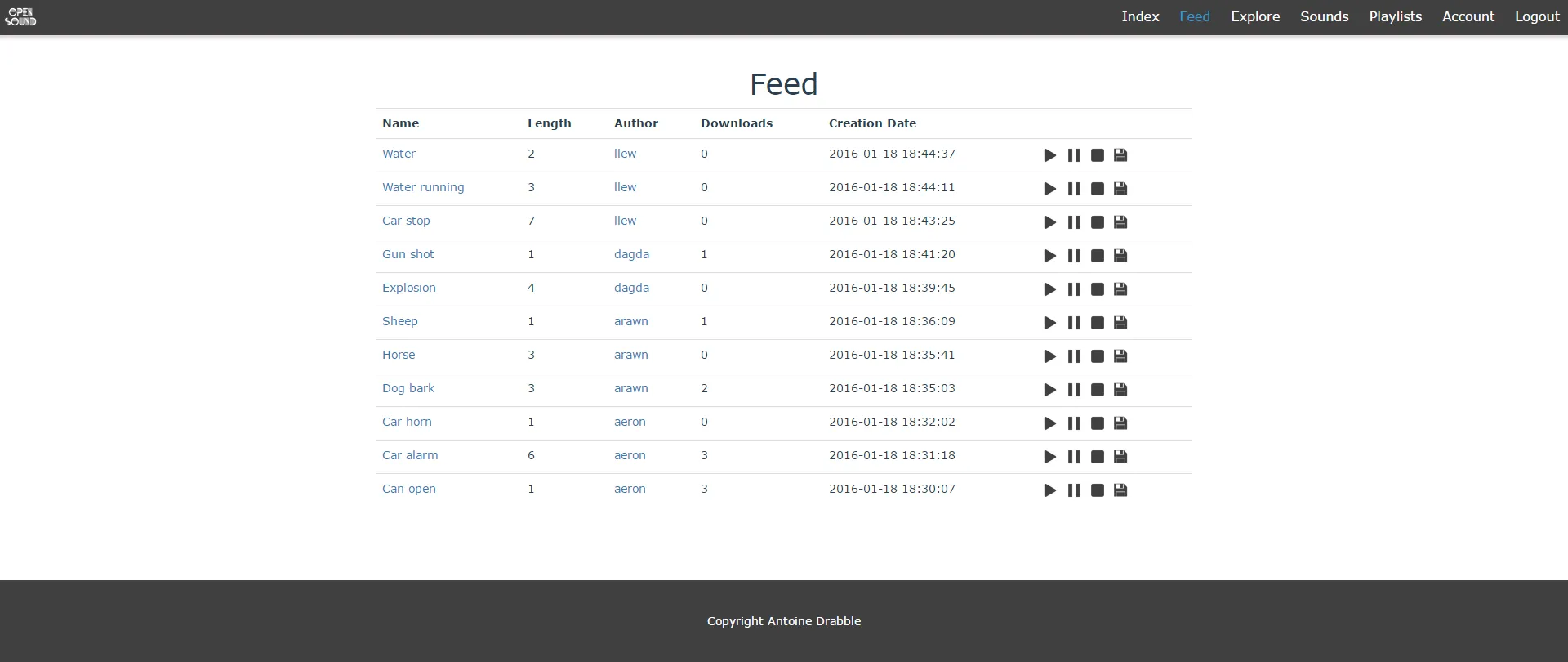
Task: Open the Dog bark sound link
Action: pyautogui.click(x=408, y=388)
